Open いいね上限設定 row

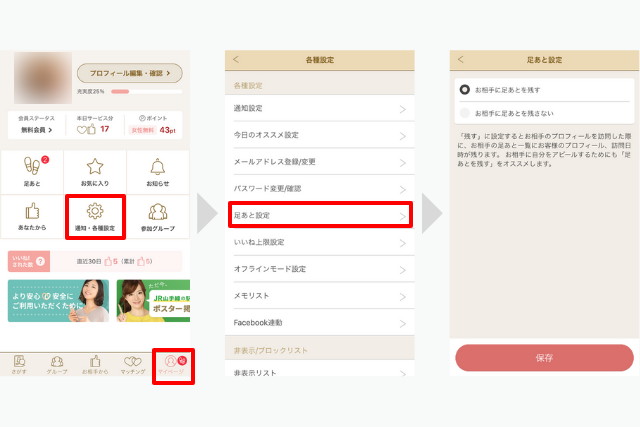pyautogui.click(x=320, y=242)
